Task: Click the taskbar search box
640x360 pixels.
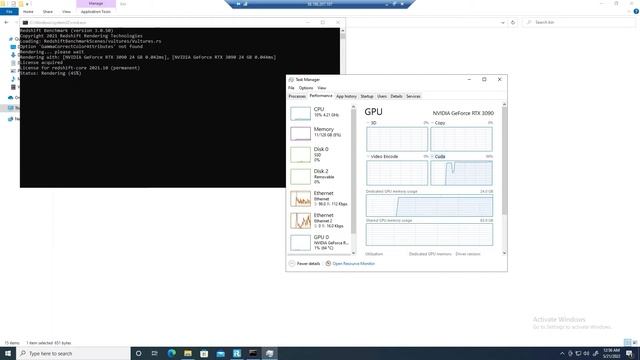Action: pos(73,353)
